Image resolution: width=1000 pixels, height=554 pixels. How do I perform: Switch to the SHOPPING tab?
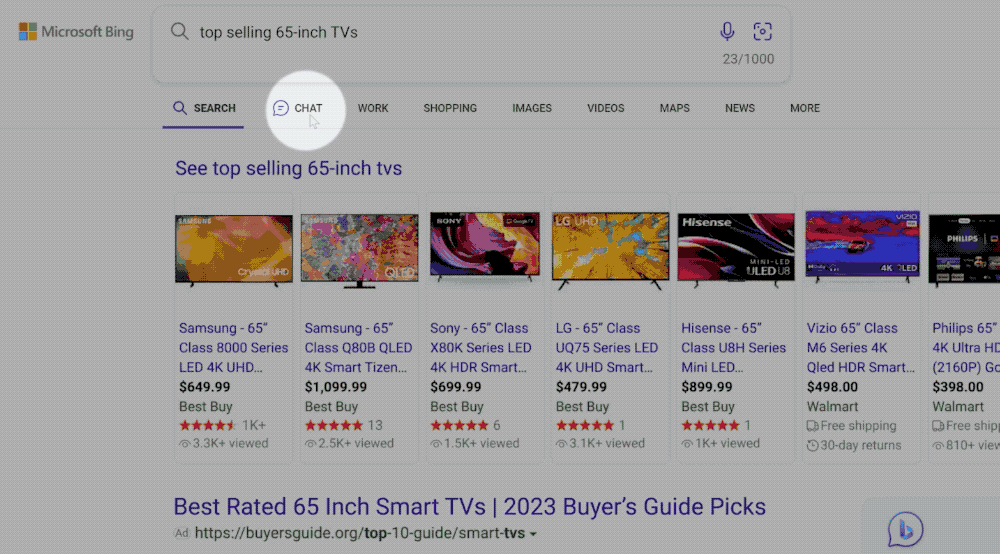pos(450,108)
